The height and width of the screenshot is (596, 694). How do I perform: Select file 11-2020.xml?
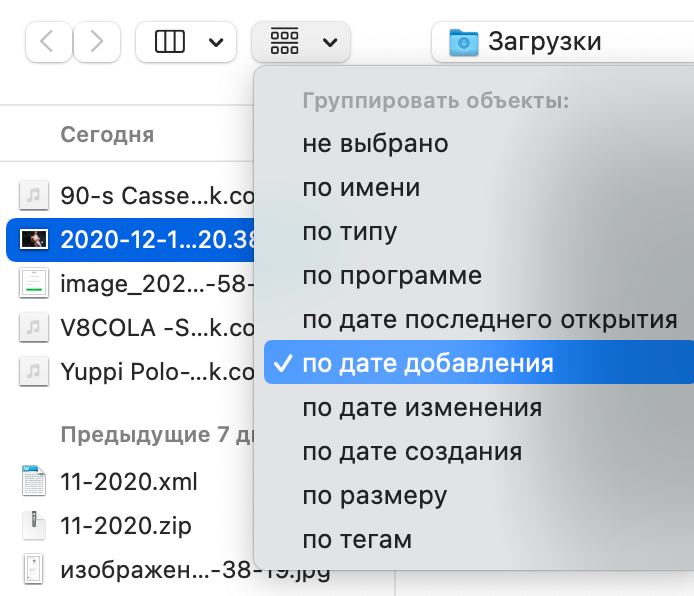pos(128,481)
